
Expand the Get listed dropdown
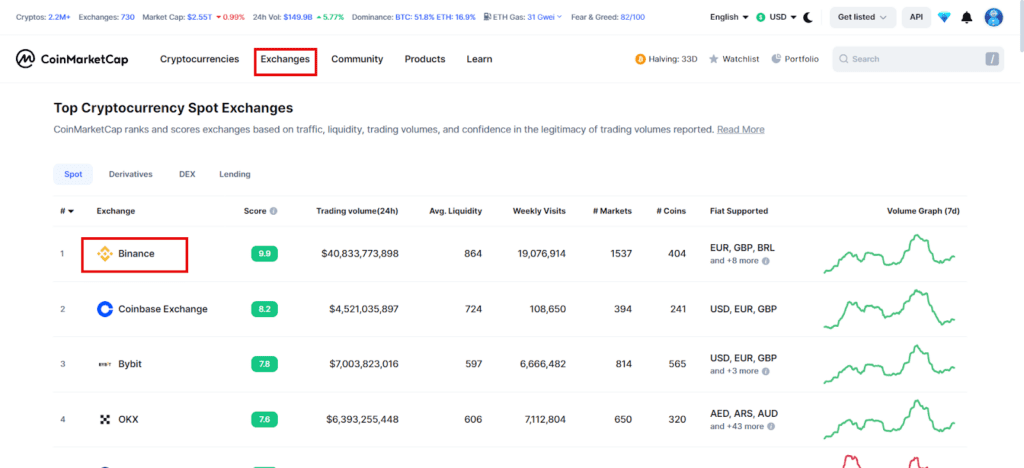(862, 18)
